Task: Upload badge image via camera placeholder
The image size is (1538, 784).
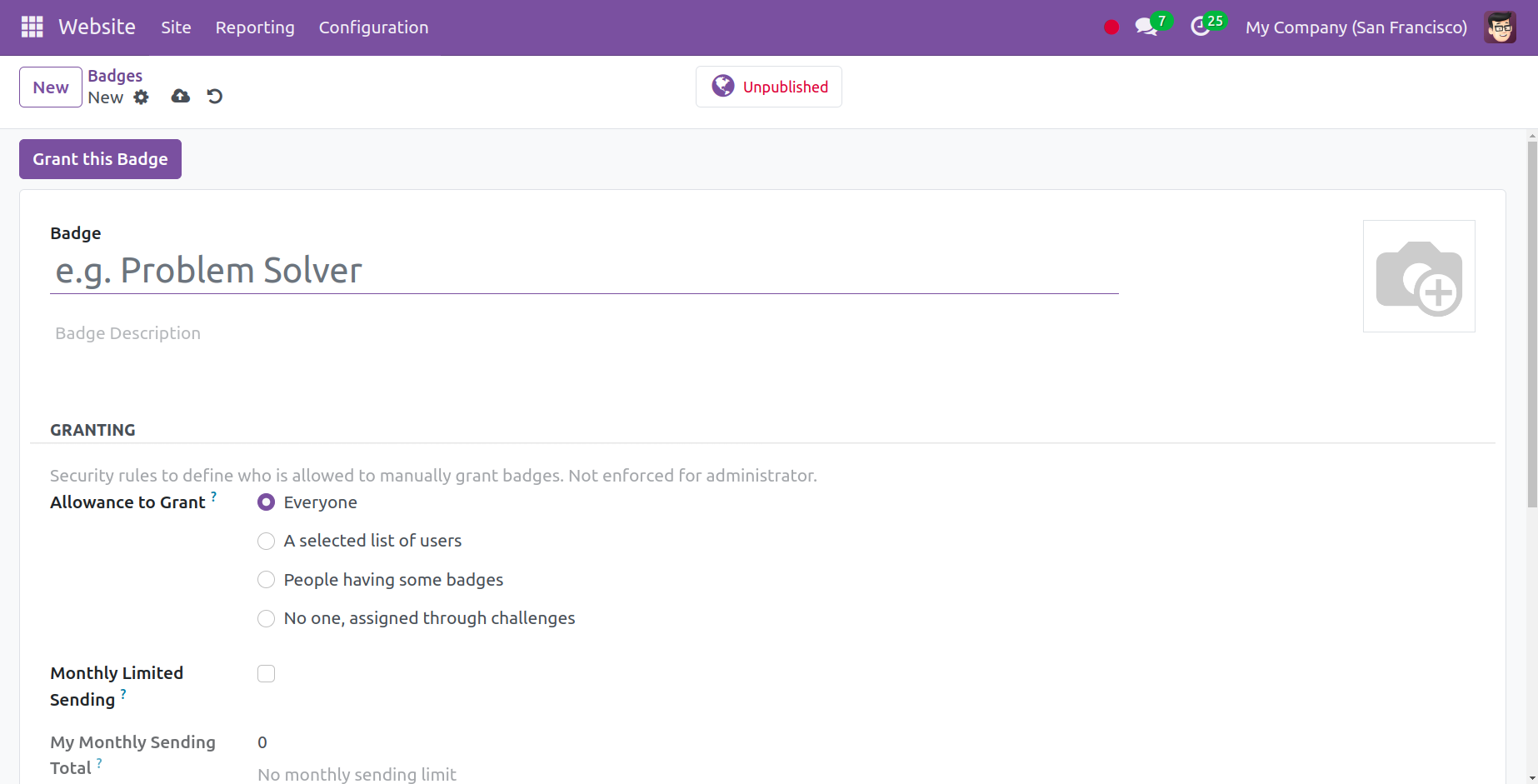Action: 1418,276
